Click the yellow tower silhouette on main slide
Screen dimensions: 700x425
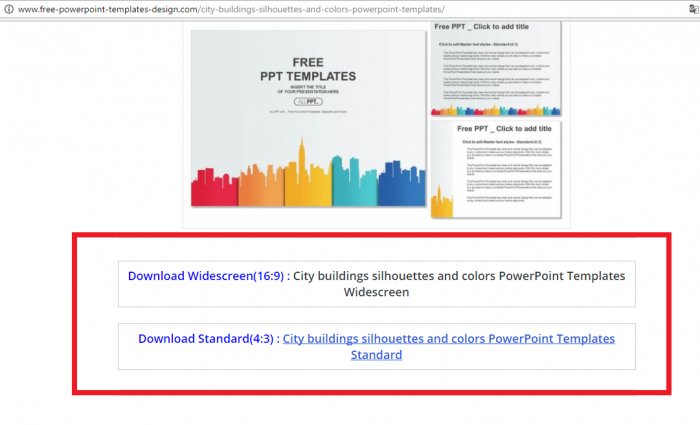[301, 175]
